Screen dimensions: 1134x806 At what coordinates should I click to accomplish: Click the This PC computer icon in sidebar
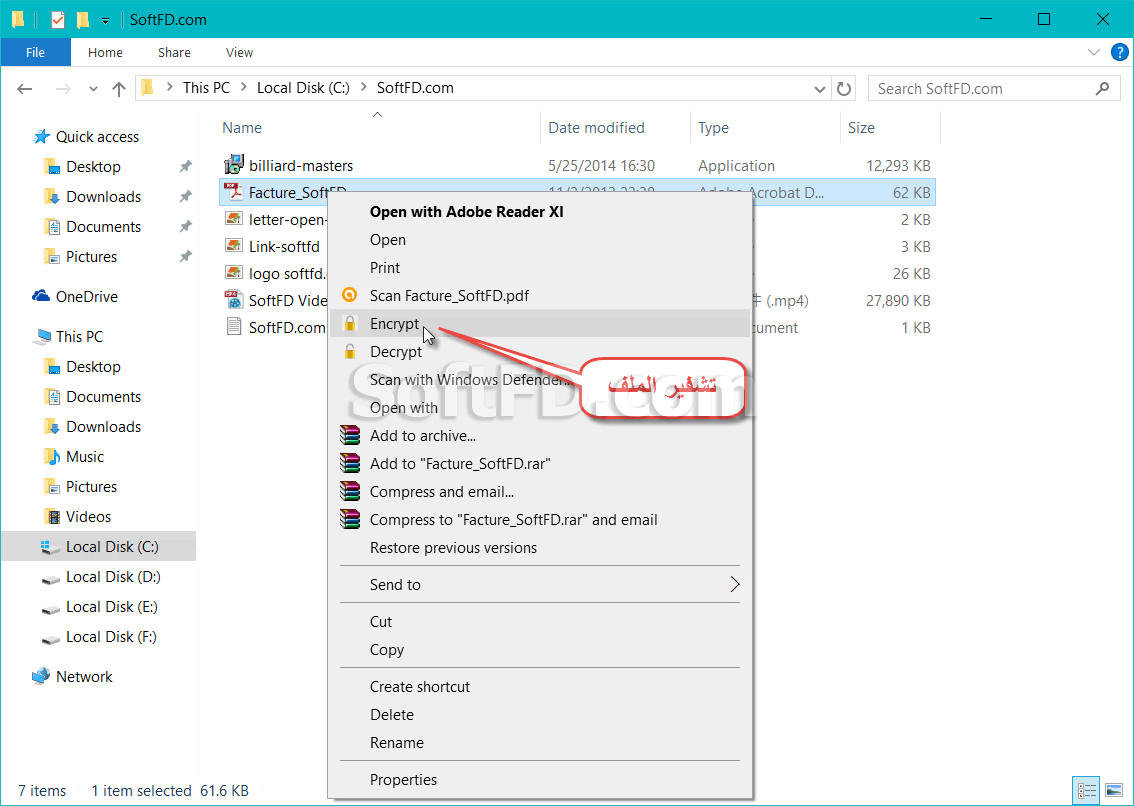[42, 337]
